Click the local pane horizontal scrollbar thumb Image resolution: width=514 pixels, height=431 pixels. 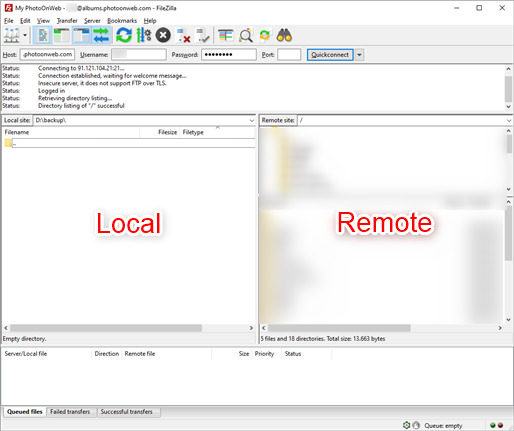tap(106, 328)
